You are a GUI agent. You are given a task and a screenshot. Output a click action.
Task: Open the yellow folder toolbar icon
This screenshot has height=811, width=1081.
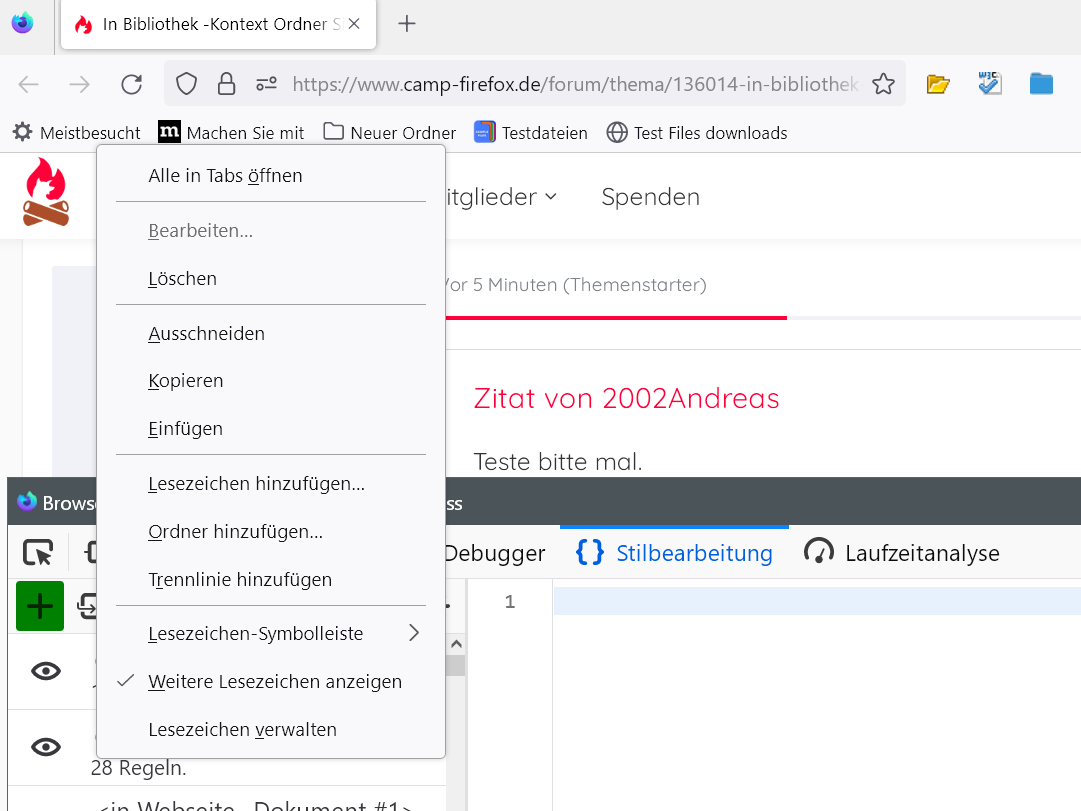coord(937,84)
